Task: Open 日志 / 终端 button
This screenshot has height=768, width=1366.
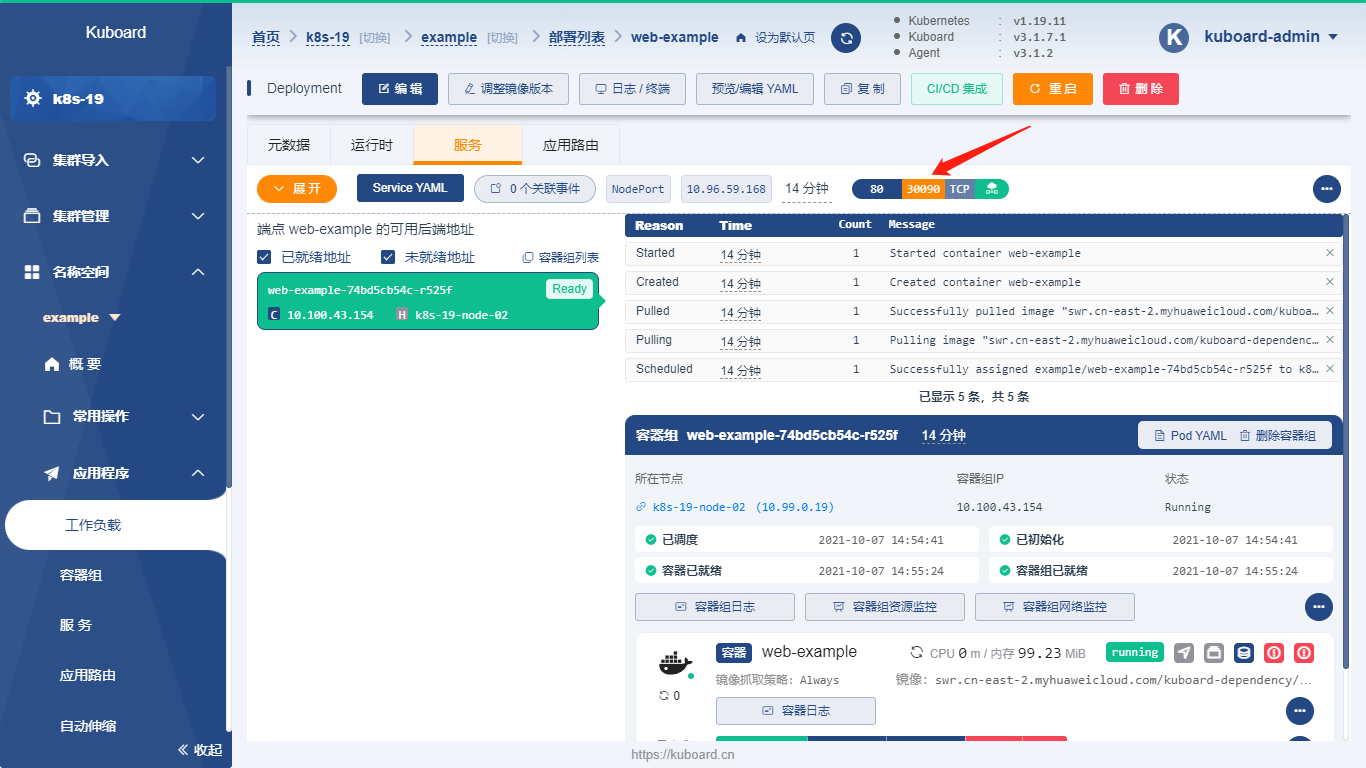Action: pos(632,88)
